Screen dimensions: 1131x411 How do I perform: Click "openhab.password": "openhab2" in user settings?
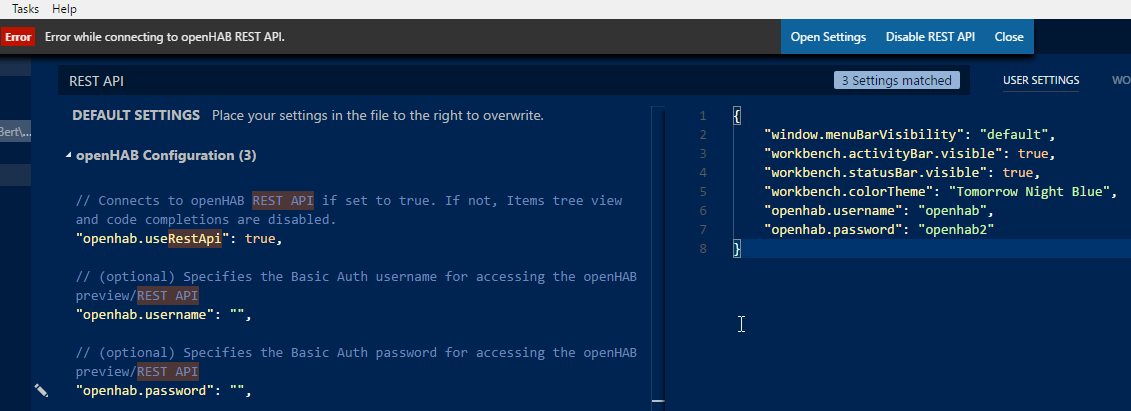(x=879, y=230)
